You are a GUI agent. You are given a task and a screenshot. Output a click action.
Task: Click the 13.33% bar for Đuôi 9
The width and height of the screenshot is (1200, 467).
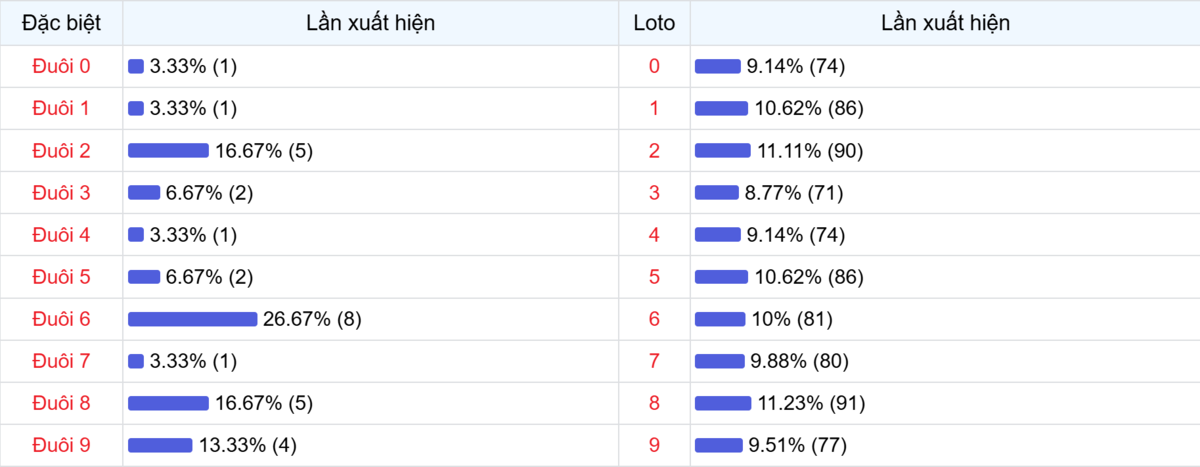click(160, 445)
